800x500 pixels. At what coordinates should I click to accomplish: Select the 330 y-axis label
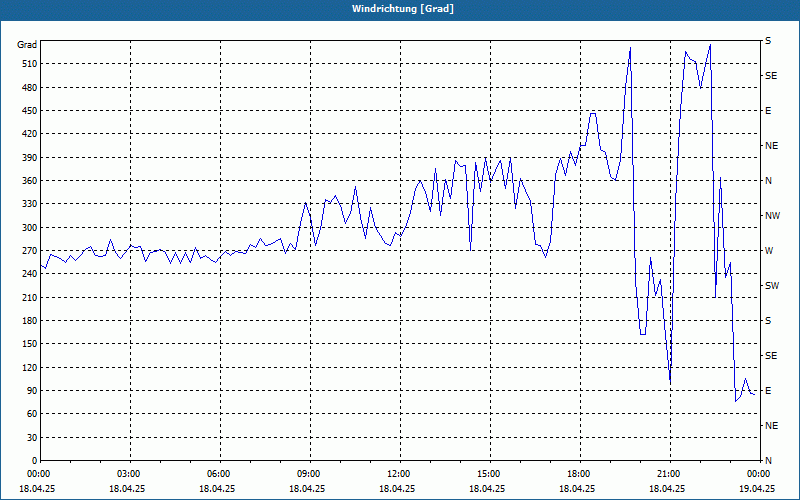click(30, 204)
